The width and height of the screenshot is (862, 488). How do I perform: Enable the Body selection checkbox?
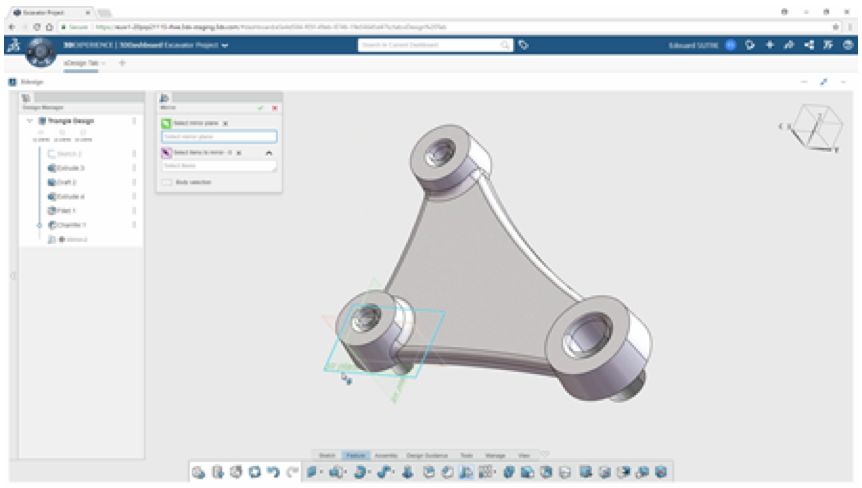pos(166,182)
